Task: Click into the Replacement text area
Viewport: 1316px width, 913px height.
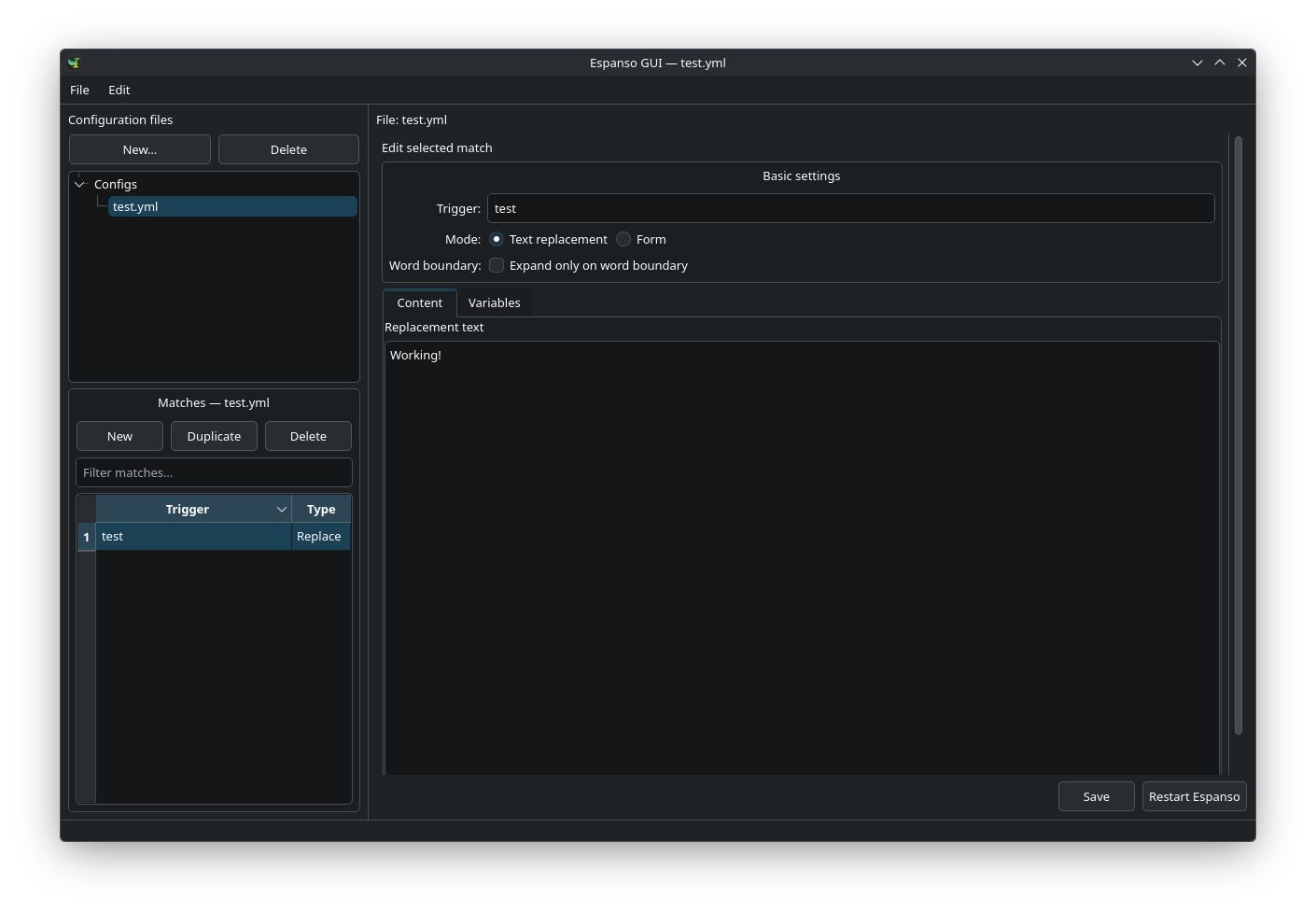Action: (802, 558)
